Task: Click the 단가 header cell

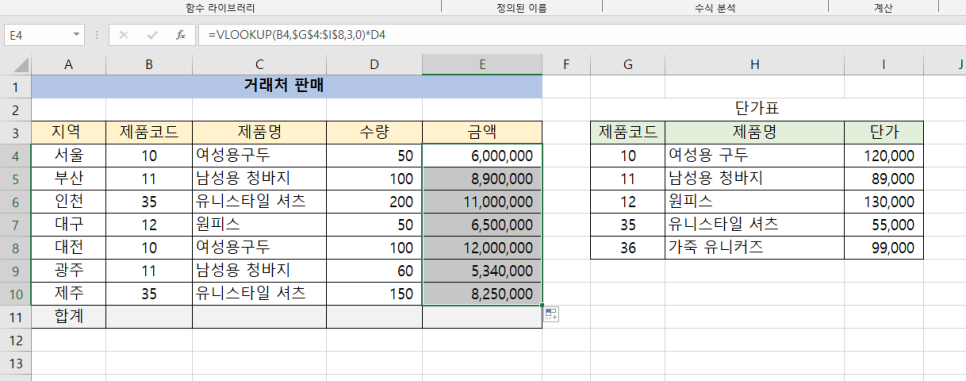Action: [x=884, y=132]
